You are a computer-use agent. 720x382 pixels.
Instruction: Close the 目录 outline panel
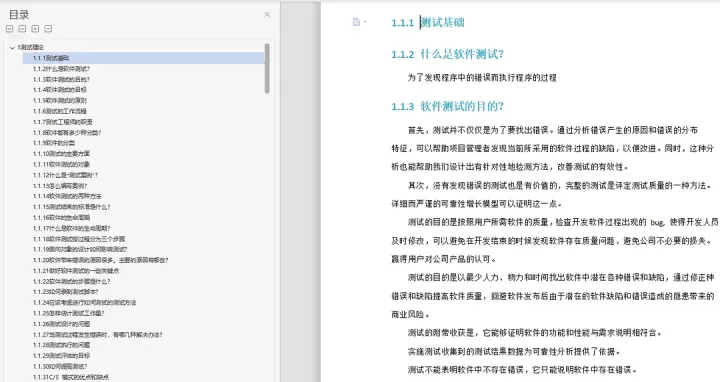coord(267,15)
